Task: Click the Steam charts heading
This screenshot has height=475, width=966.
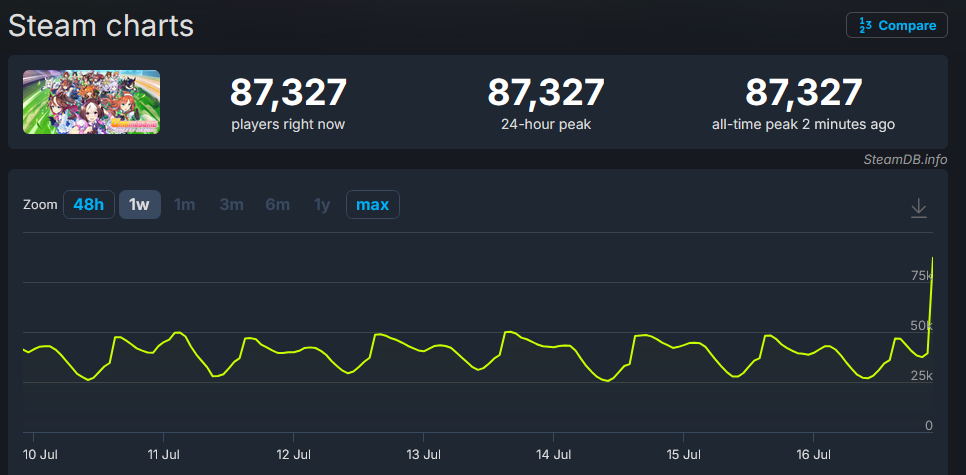Action: (x=101, y=26)
